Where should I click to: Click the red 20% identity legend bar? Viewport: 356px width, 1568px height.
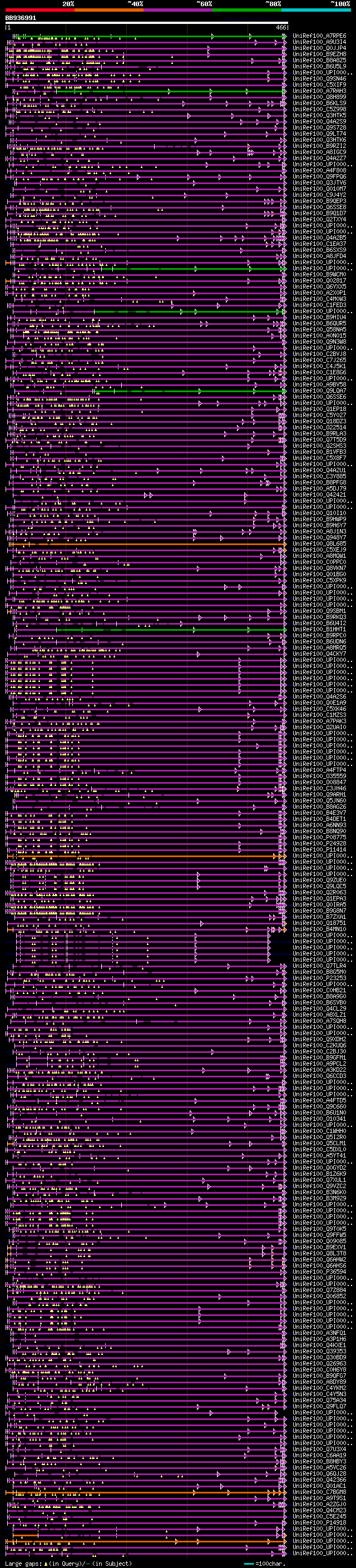coord(39,10)
